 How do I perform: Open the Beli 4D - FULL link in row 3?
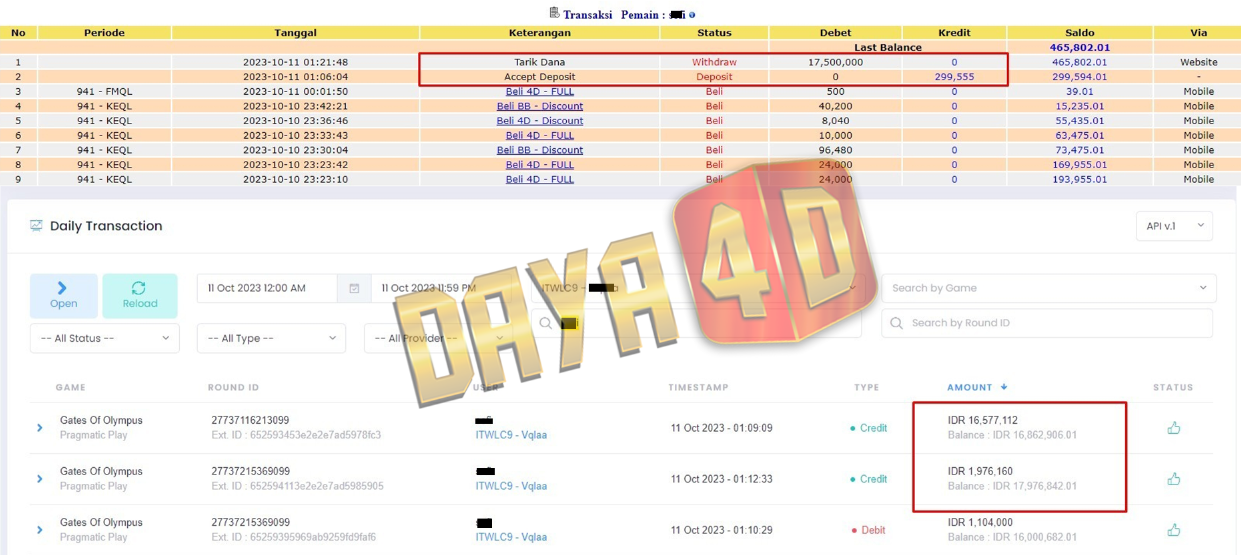(540, 91)
